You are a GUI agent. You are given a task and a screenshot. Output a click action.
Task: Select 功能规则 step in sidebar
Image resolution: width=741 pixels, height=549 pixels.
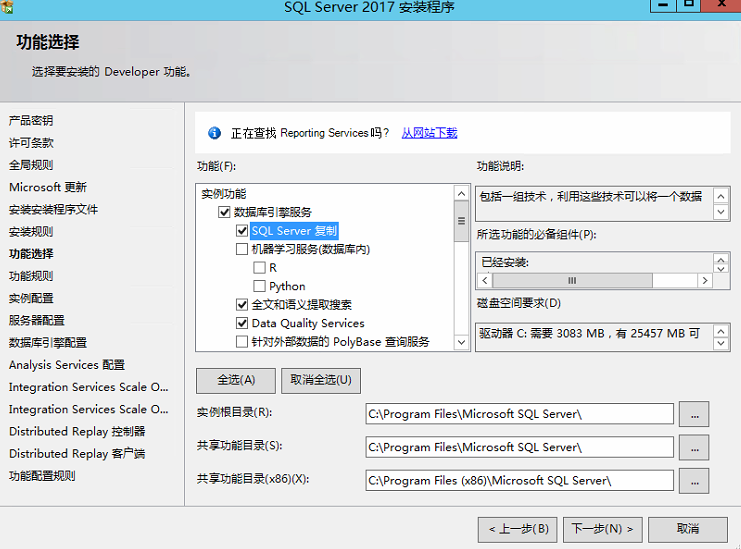click(x=31, y=276)
